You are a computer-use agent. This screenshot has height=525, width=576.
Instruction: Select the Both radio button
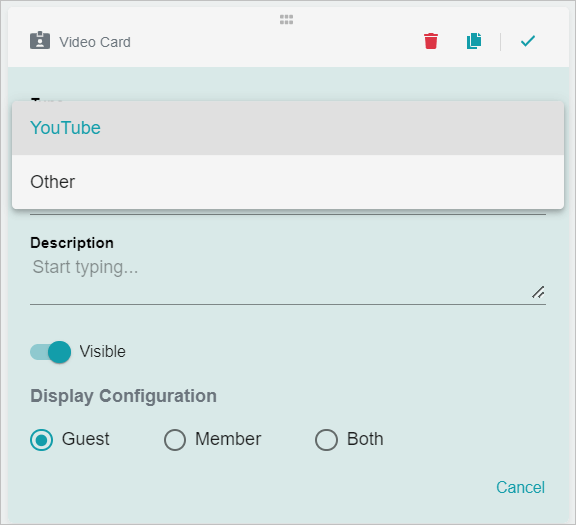(326, 440)
